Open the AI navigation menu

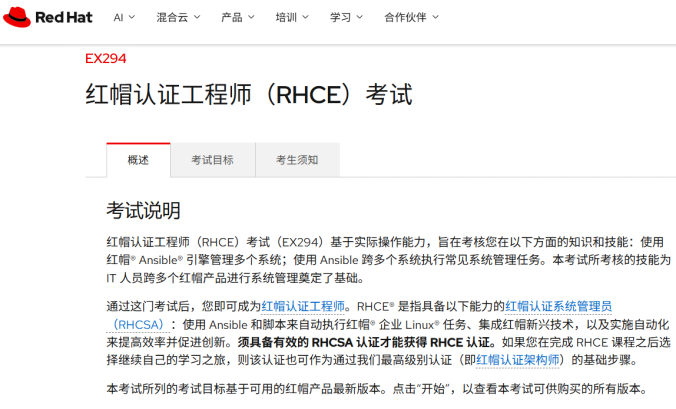(119, 18)
